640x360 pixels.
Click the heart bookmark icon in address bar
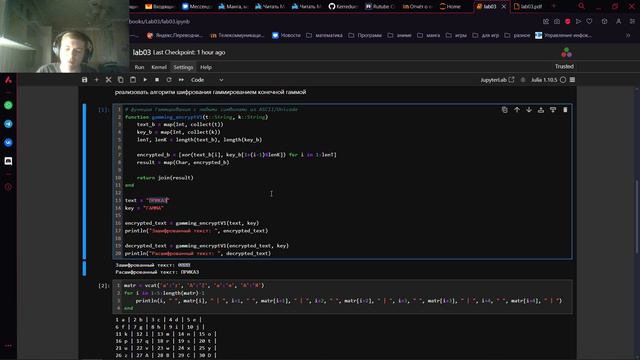coord(589,21)
